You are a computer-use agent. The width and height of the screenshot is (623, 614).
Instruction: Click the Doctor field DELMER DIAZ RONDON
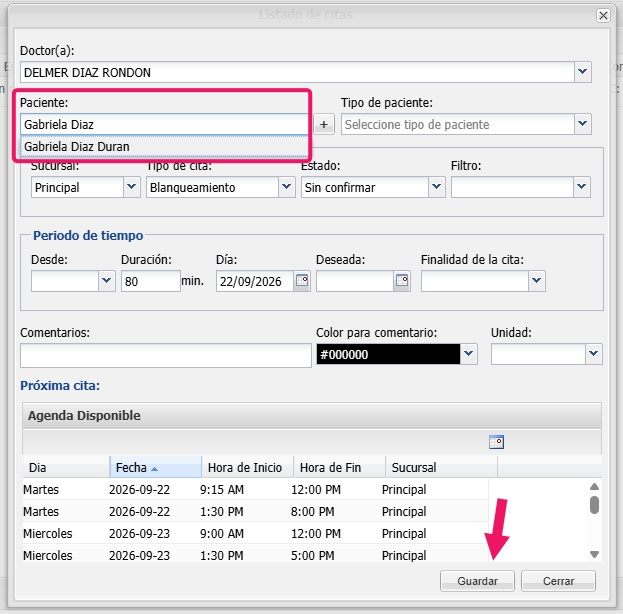tap(297, 72)
